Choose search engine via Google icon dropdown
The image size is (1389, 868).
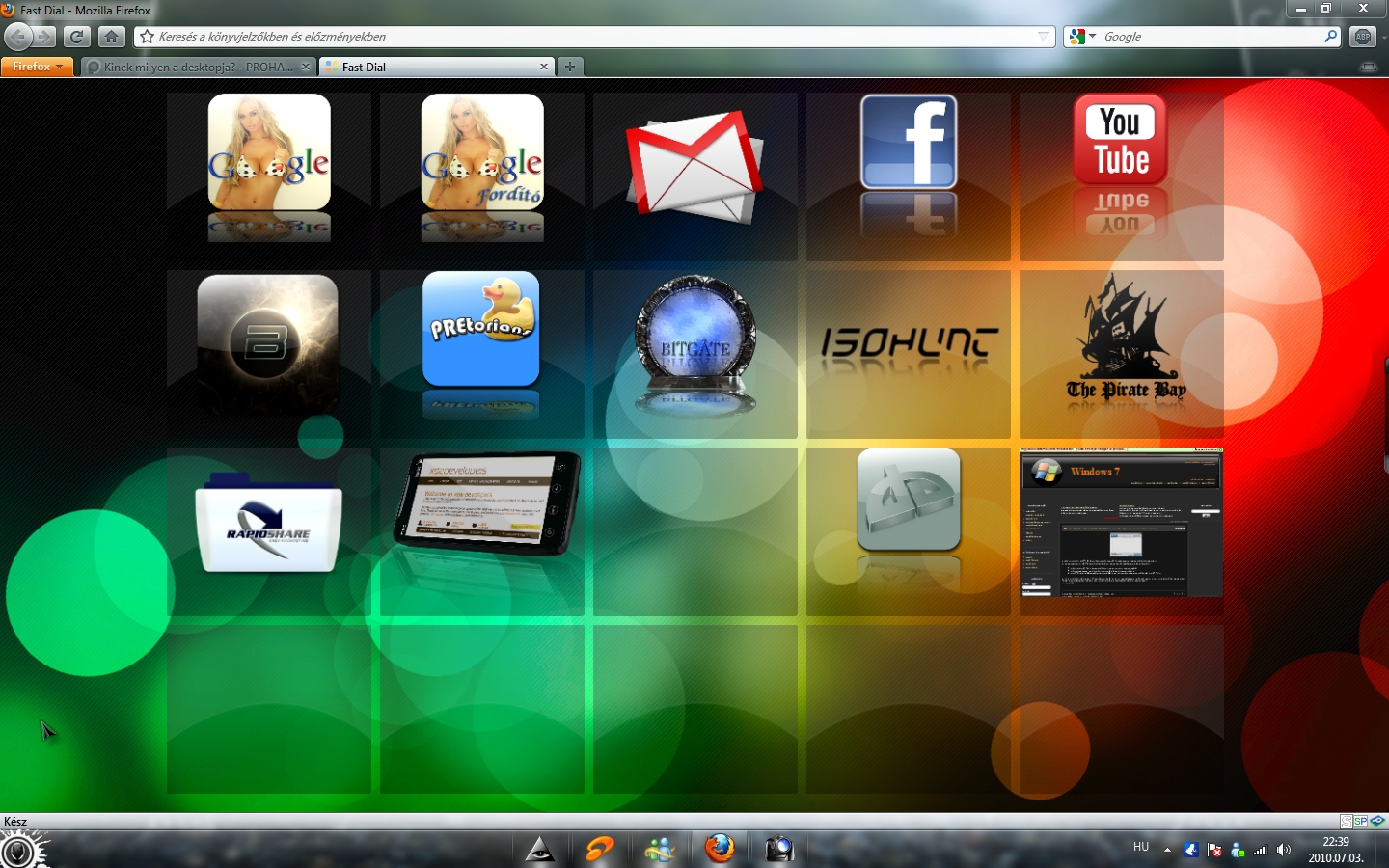pos(1082,37)
